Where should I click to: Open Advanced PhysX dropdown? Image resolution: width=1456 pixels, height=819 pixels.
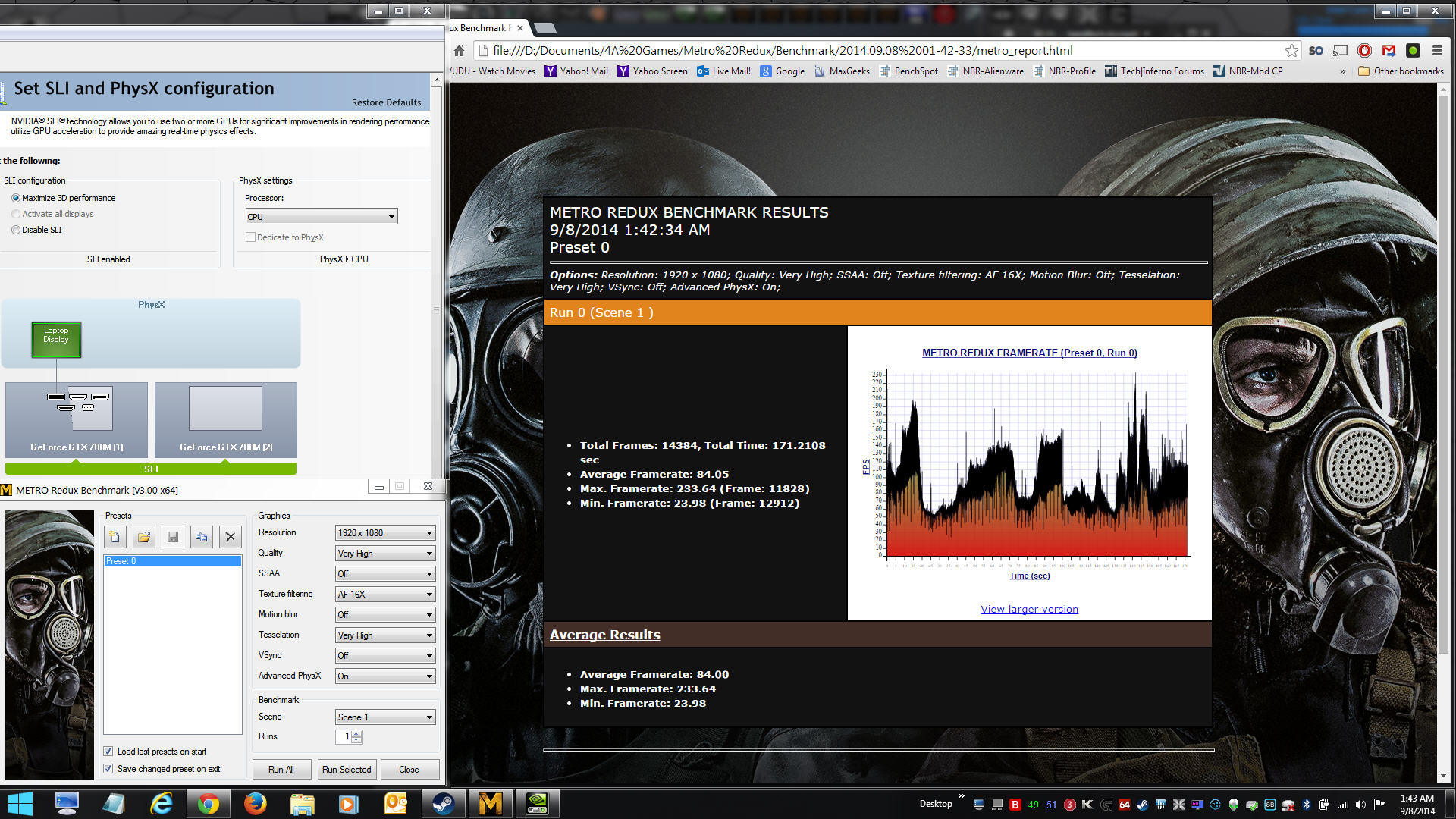[x=385, y=676]
